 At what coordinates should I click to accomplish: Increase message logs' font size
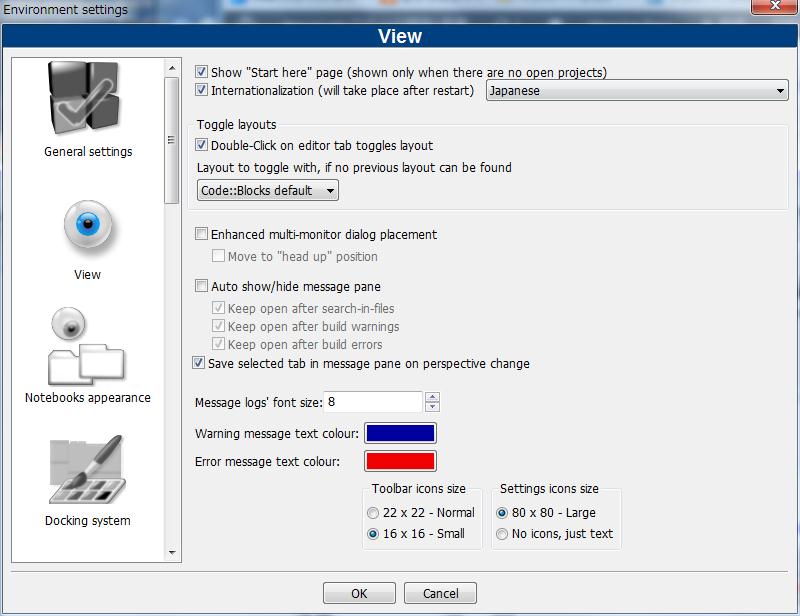(x=432, y=397)
